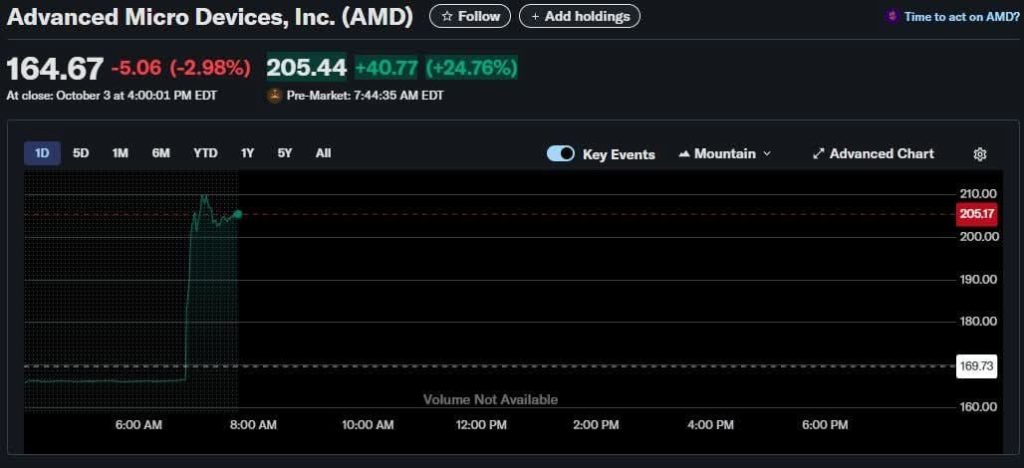Expand the Mountain chart type dropdown
This screenshot has width=1024, height=468.
(x=725, y=154)
